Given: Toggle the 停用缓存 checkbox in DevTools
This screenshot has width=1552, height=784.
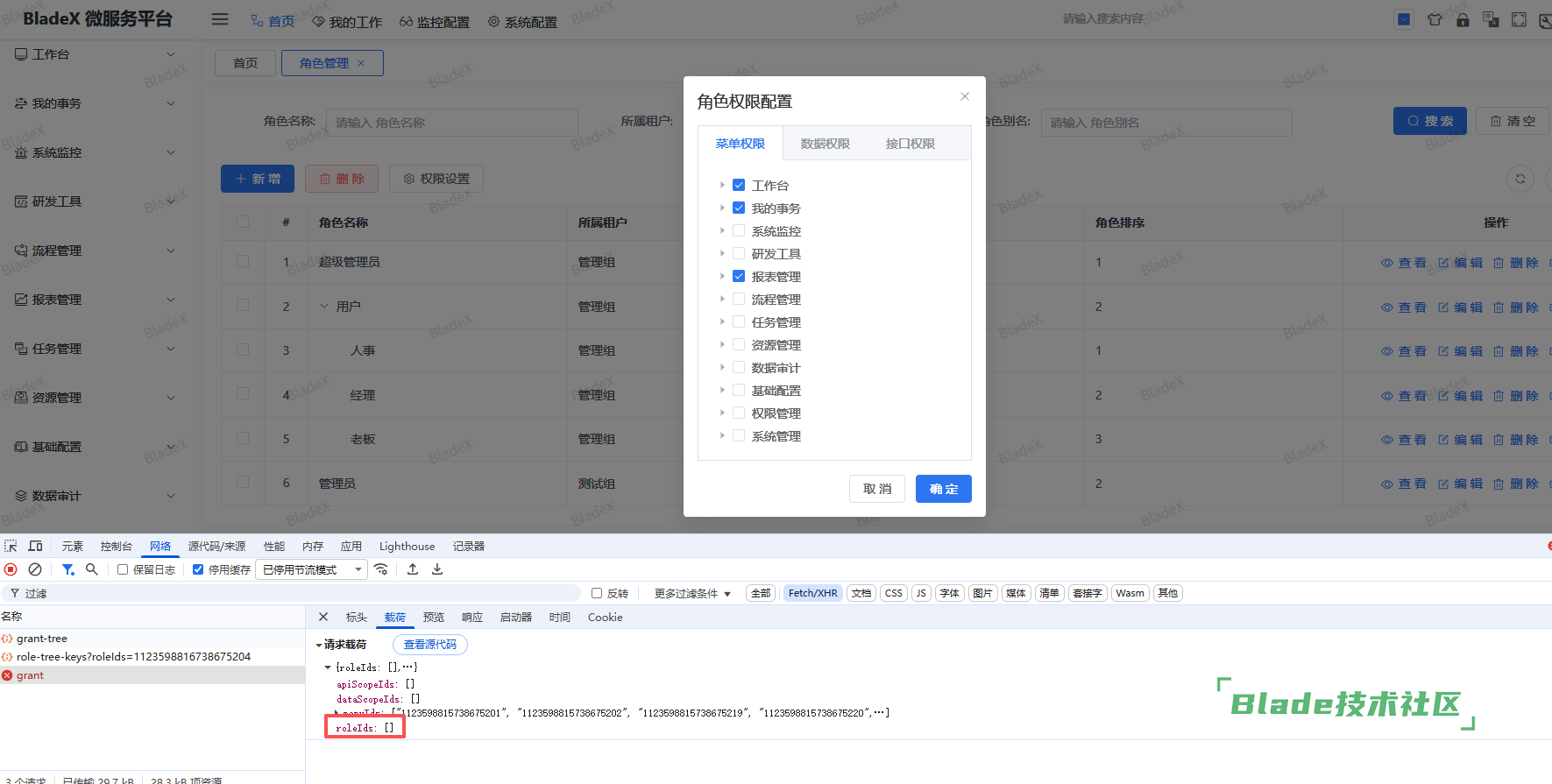Looking at the screenshot, I should click(x=198, y=569).
